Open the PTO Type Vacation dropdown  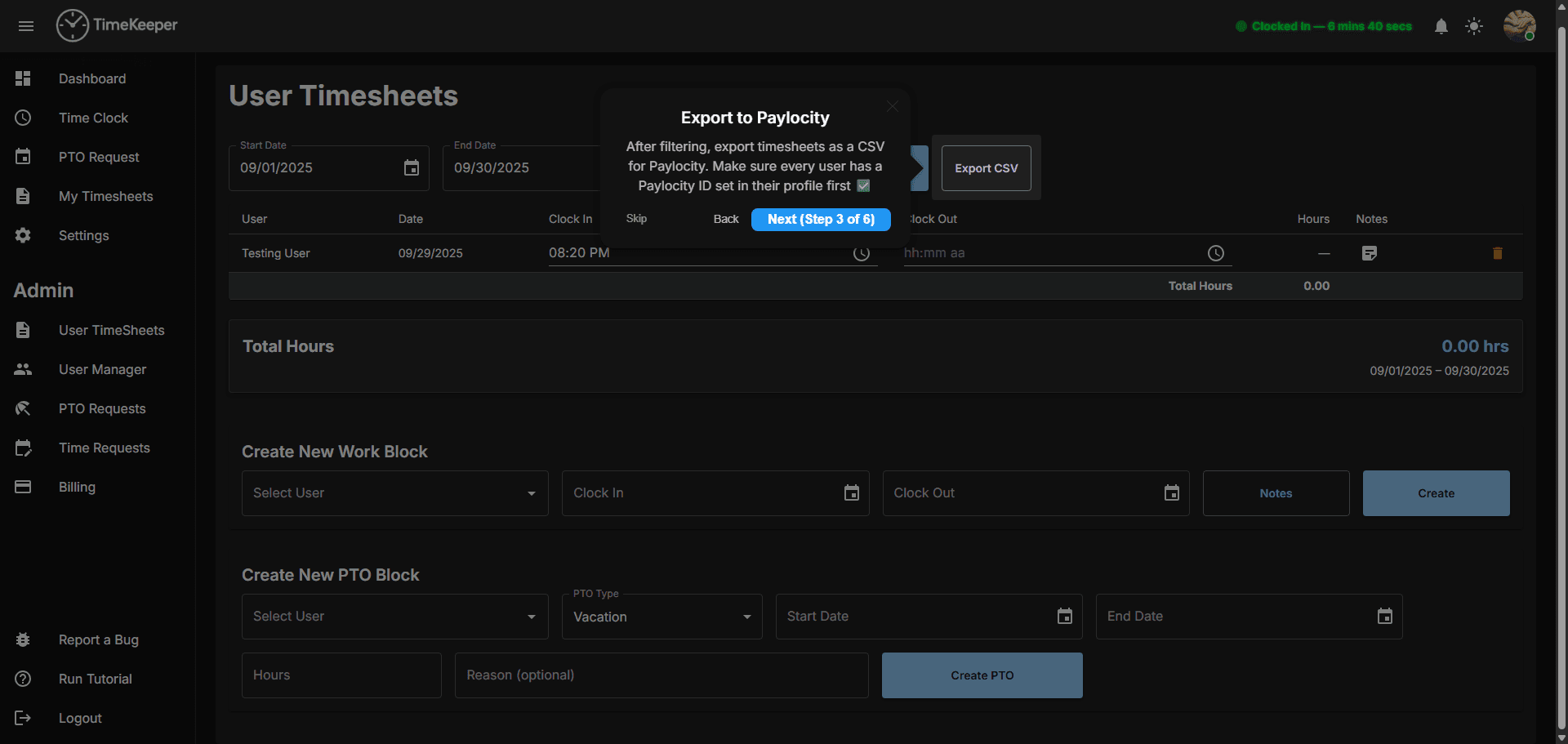point(661,617)
